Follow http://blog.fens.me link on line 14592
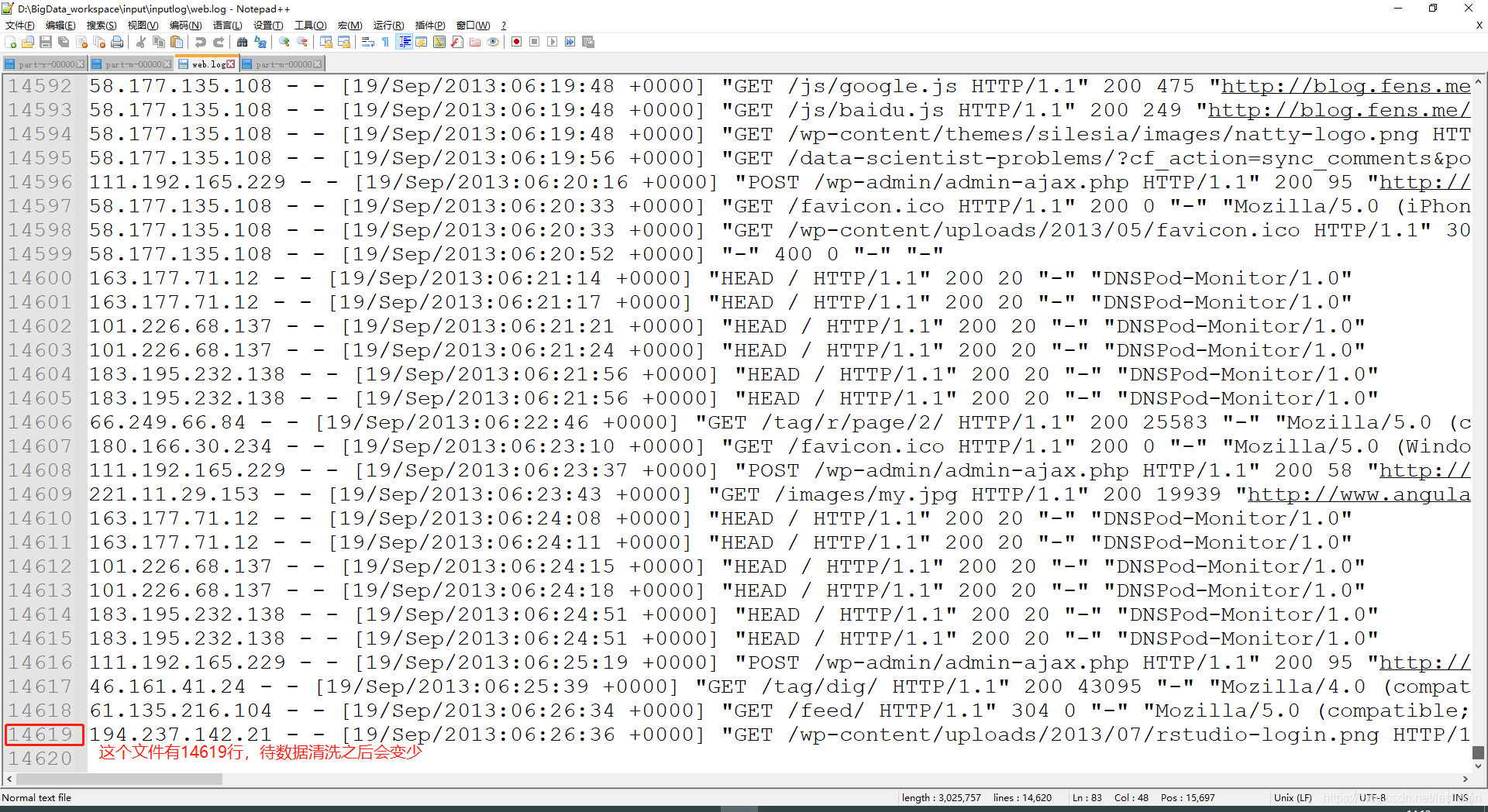Screen dimensions: 1488x812 (x=1346, y=86)
